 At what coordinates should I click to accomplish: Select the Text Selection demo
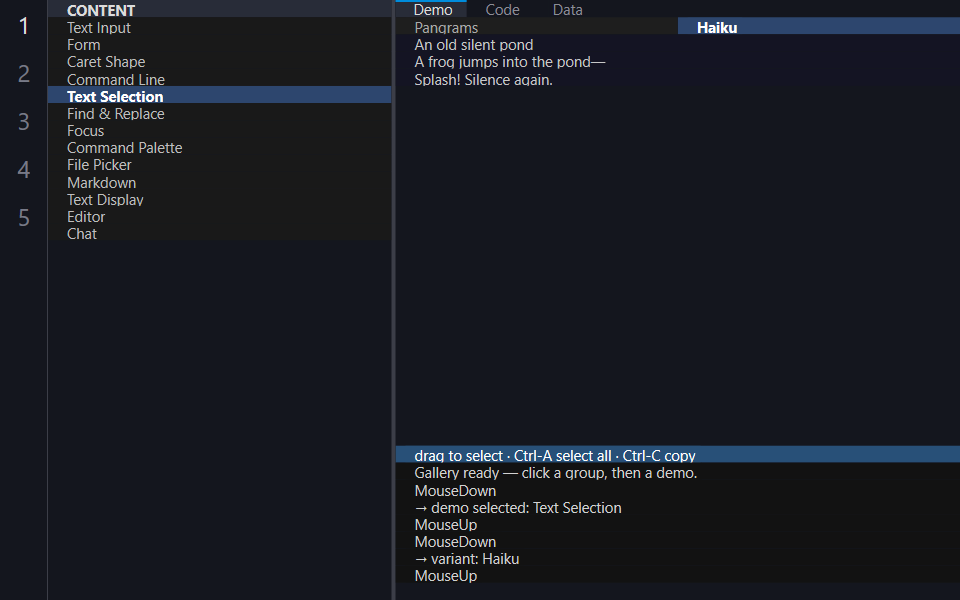click(219, 96)
